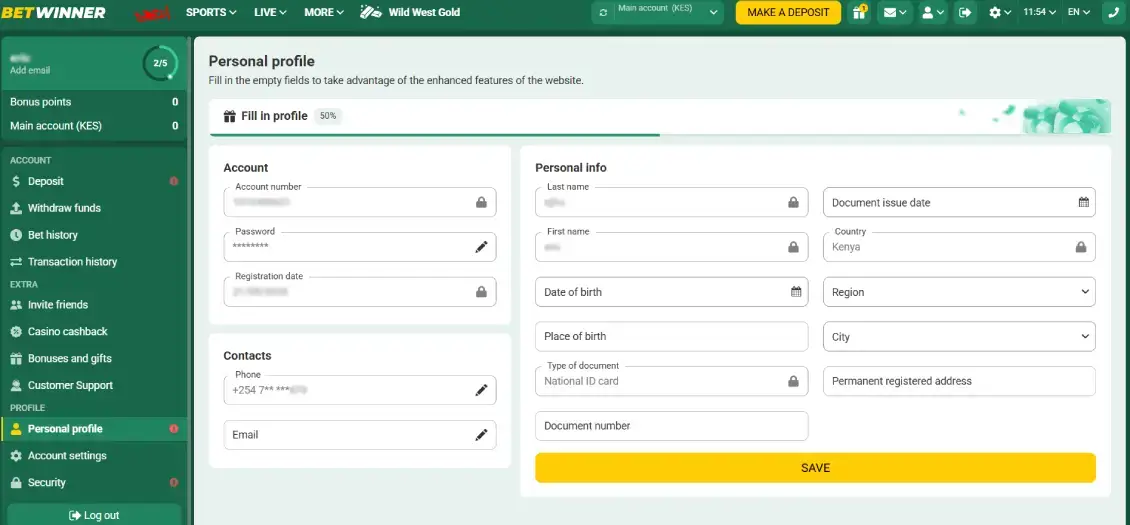Click the red alert icon beside Deposit
The width and height of the screenshot is (1130, 525).
click(x=174, y=181)
